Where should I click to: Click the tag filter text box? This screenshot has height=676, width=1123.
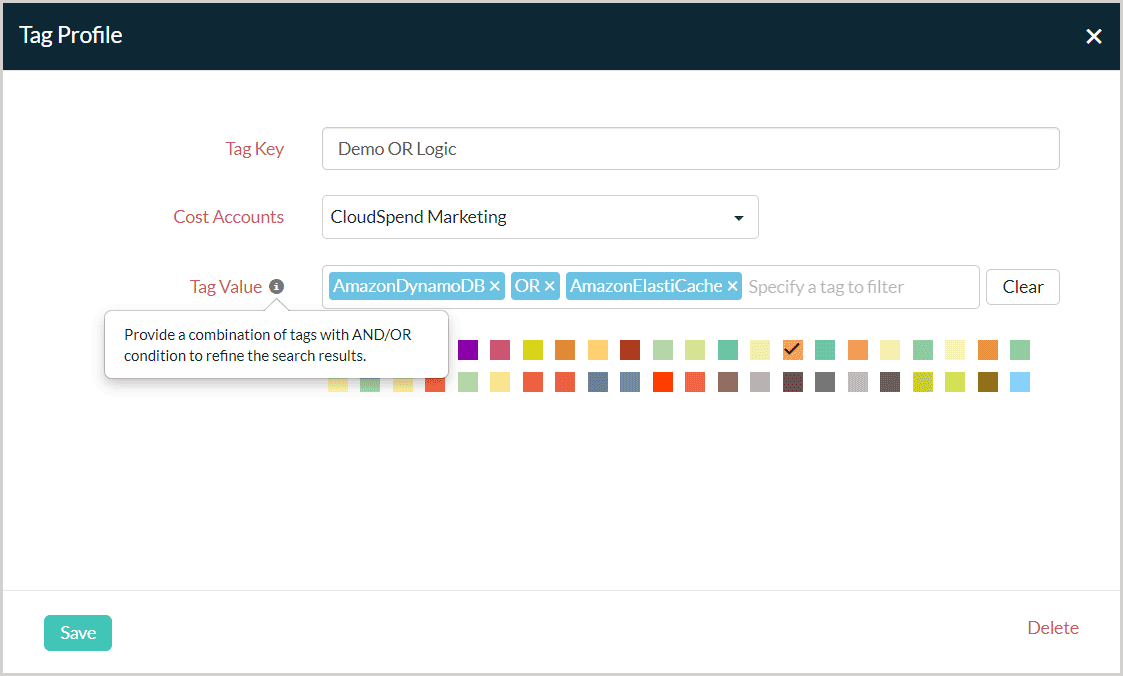(858, 287)
